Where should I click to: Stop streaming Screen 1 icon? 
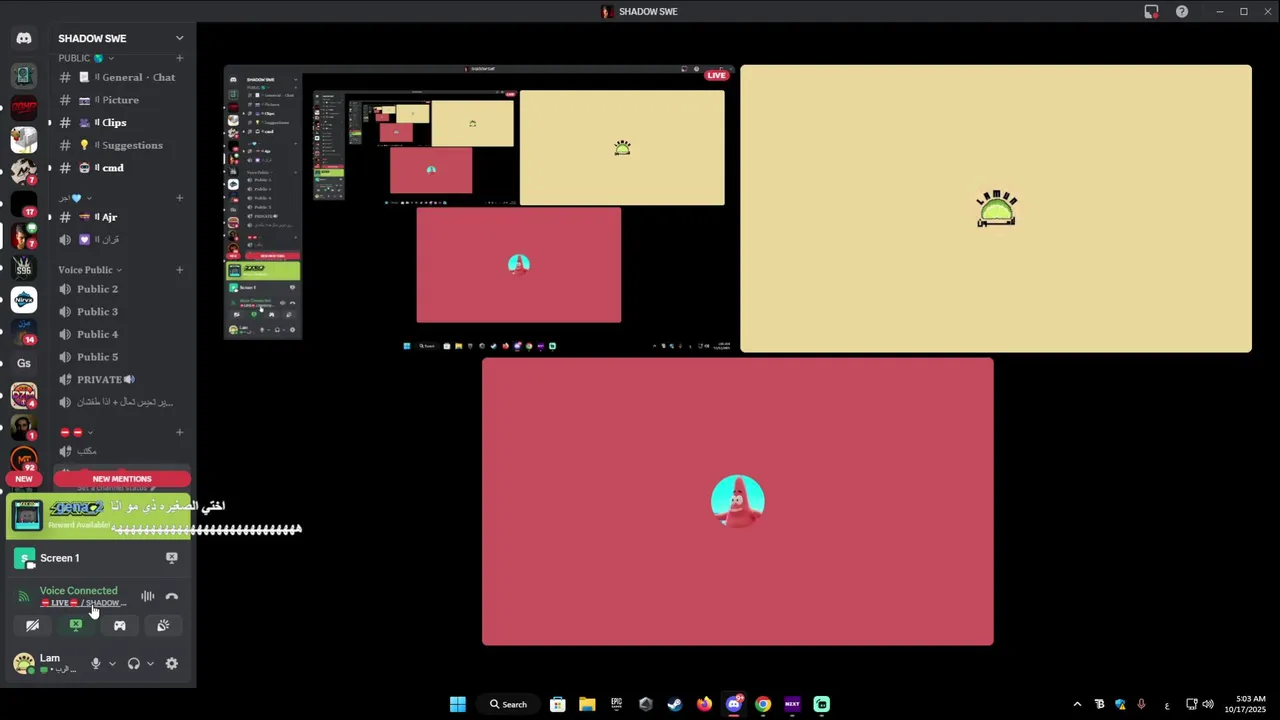tap(172, 558)
